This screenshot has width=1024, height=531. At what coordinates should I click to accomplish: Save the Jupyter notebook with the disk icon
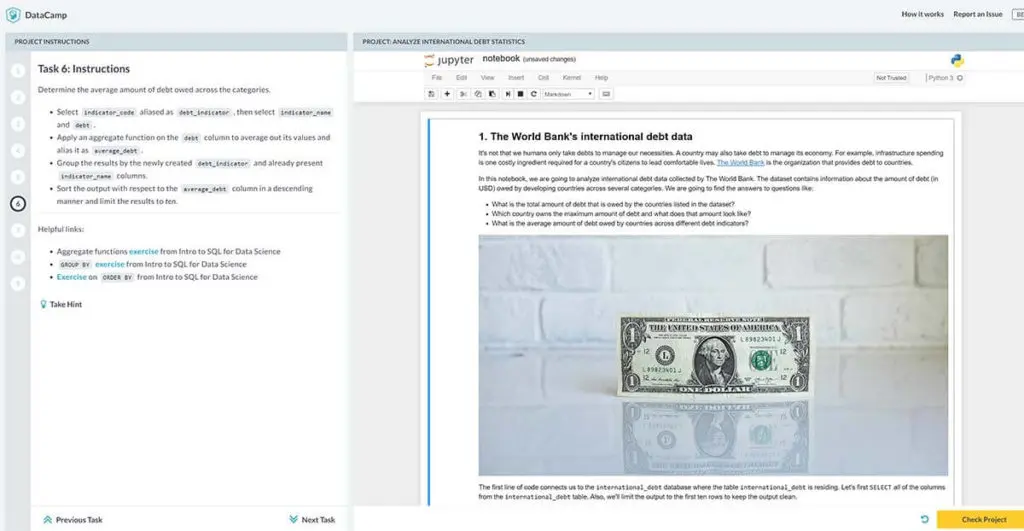coord(432,94)
